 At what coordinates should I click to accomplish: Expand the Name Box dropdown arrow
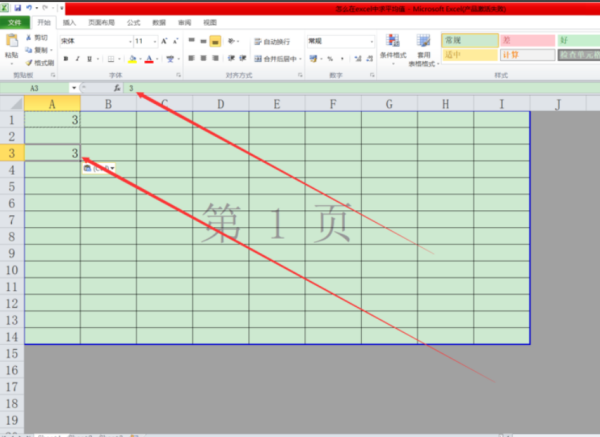[x=74, y=88]
